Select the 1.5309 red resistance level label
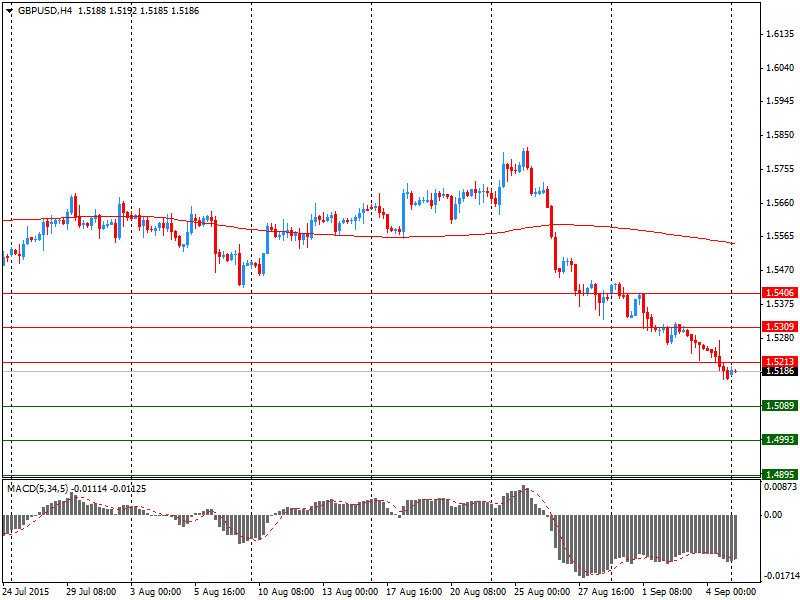The height and width of the screenshot is (600, 800). pos(780,327)
